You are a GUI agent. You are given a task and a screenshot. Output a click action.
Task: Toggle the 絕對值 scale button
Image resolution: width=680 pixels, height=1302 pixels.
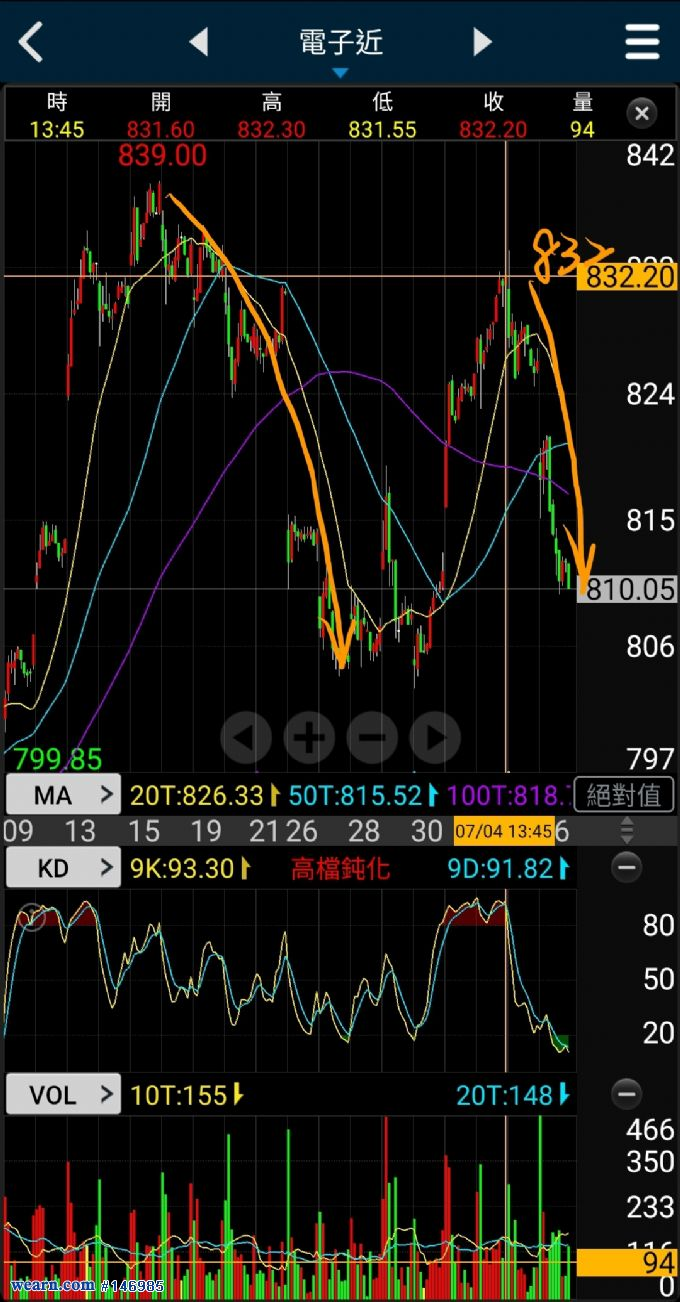[x=624, y=795]
